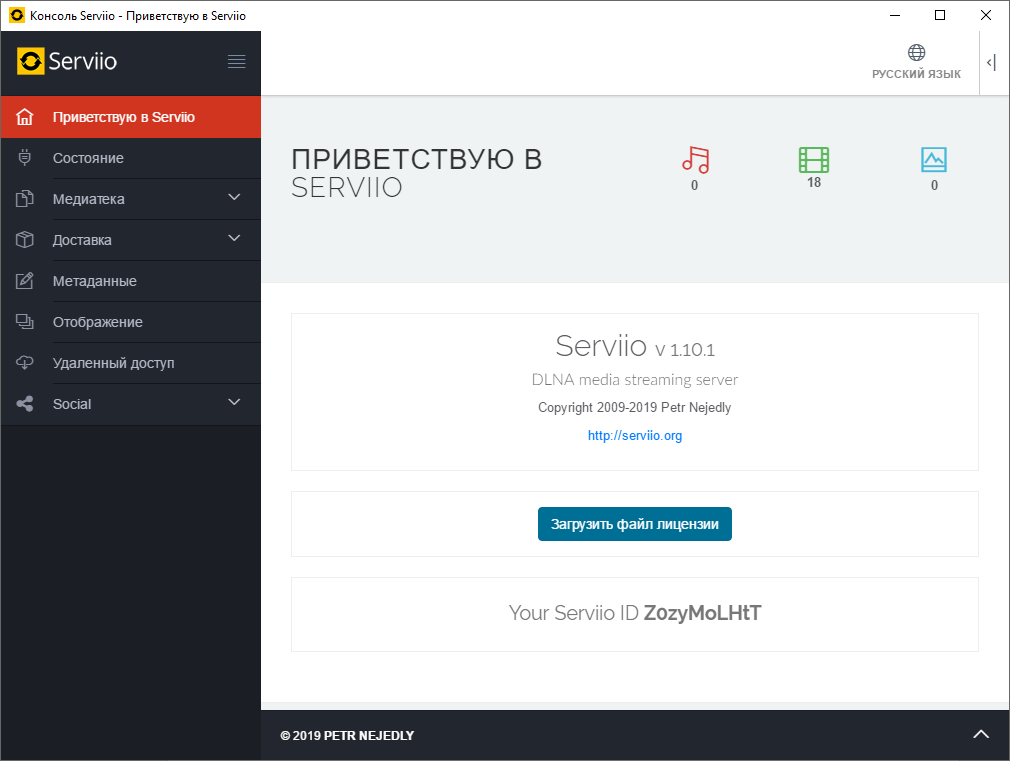The height and width of the screenshot is (761, 1010).
Task: Click the Serviio logo in the sidebar
Action: point(67,61)
